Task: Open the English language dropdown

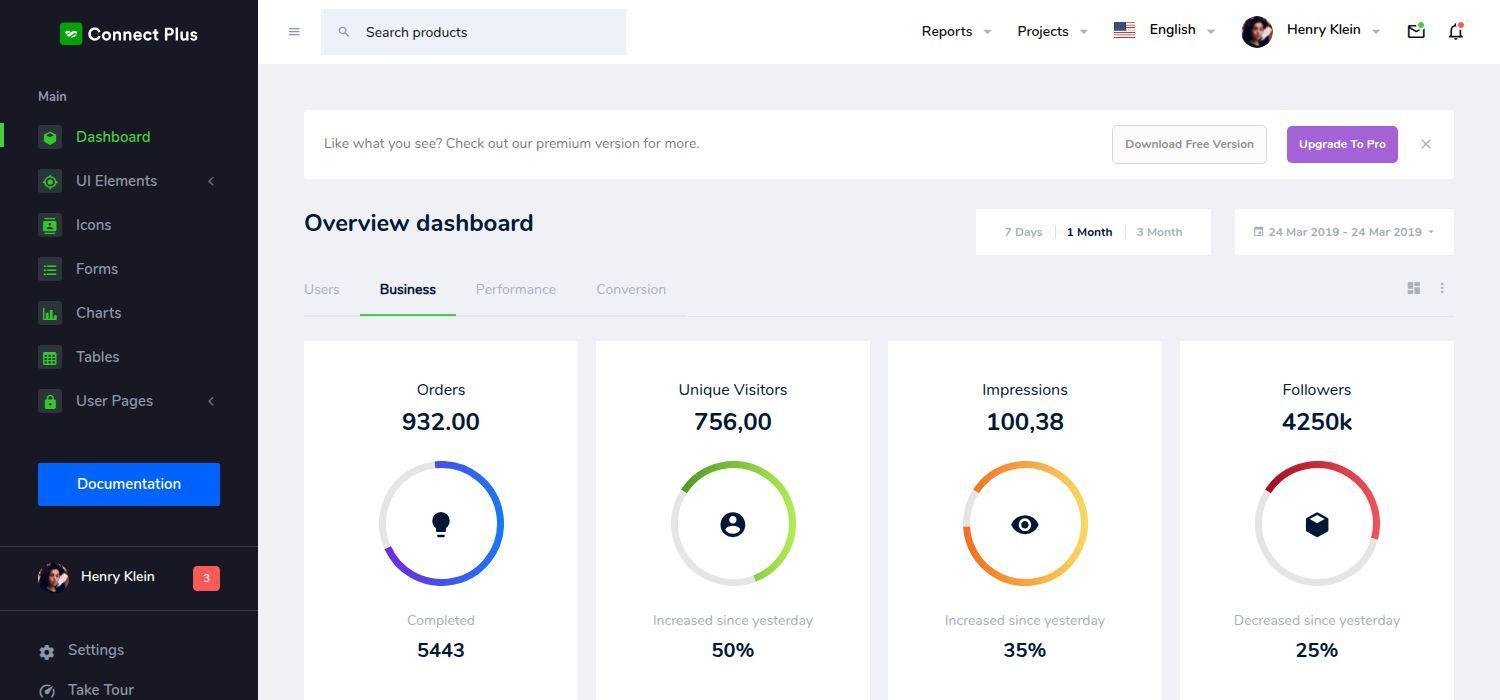Action: point(1164,30)
